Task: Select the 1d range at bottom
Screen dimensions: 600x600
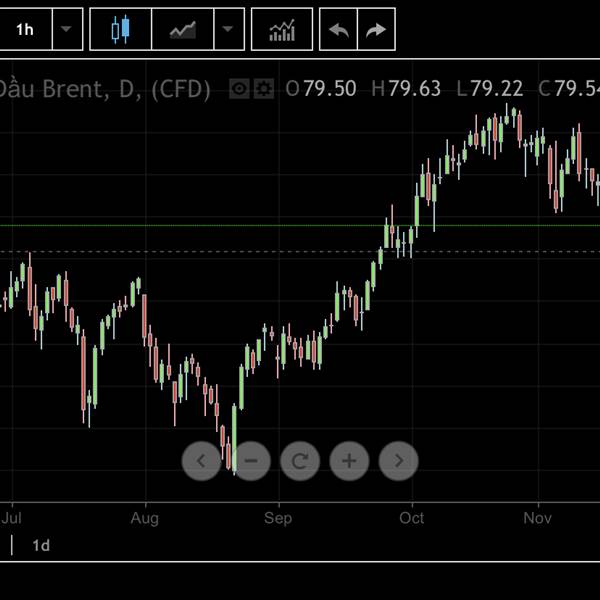Action: pyautogui.click(x=41, y=546)
